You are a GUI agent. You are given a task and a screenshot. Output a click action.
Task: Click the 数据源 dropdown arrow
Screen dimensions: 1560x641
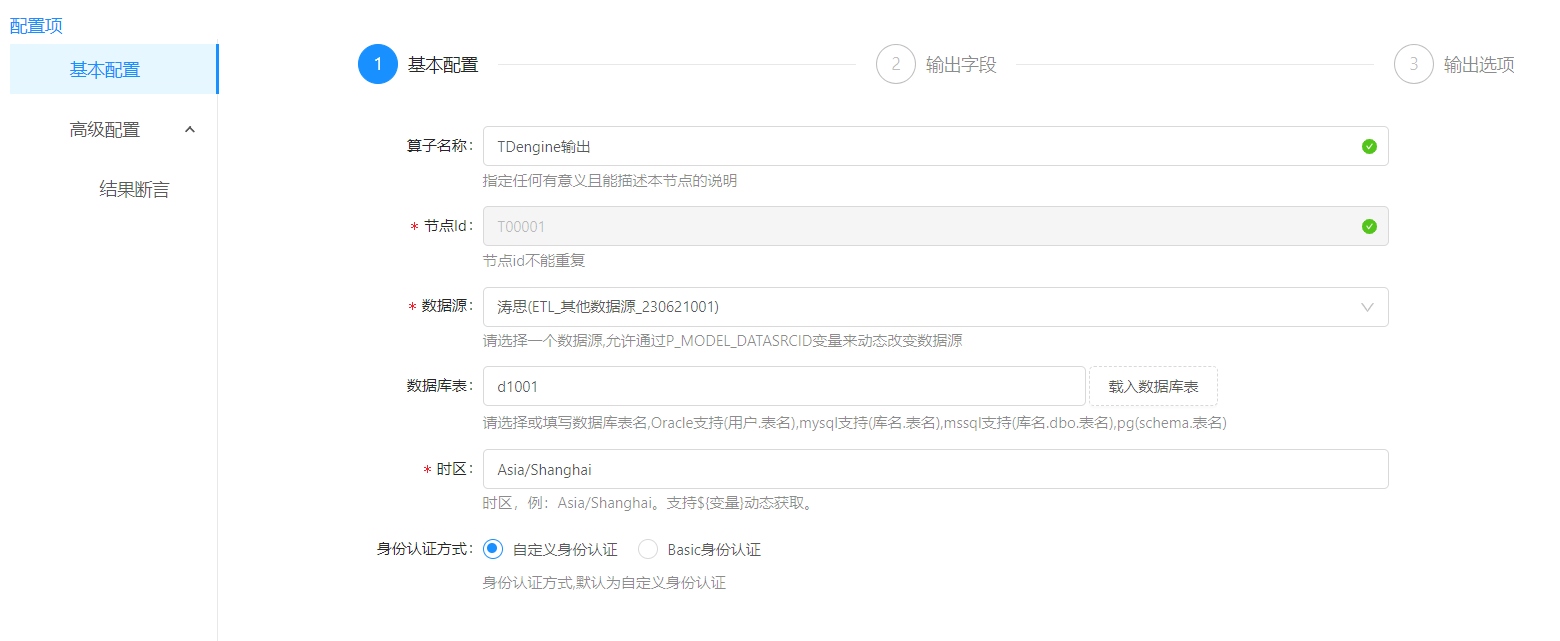tap(1368, 307)
